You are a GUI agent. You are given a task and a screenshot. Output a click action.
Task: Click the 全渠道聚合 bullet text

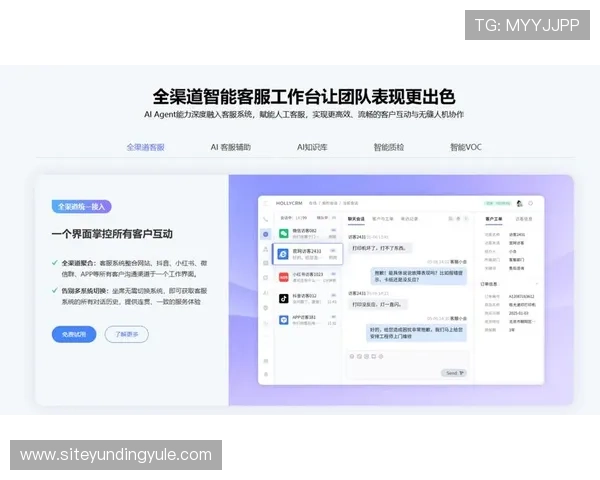134,269
